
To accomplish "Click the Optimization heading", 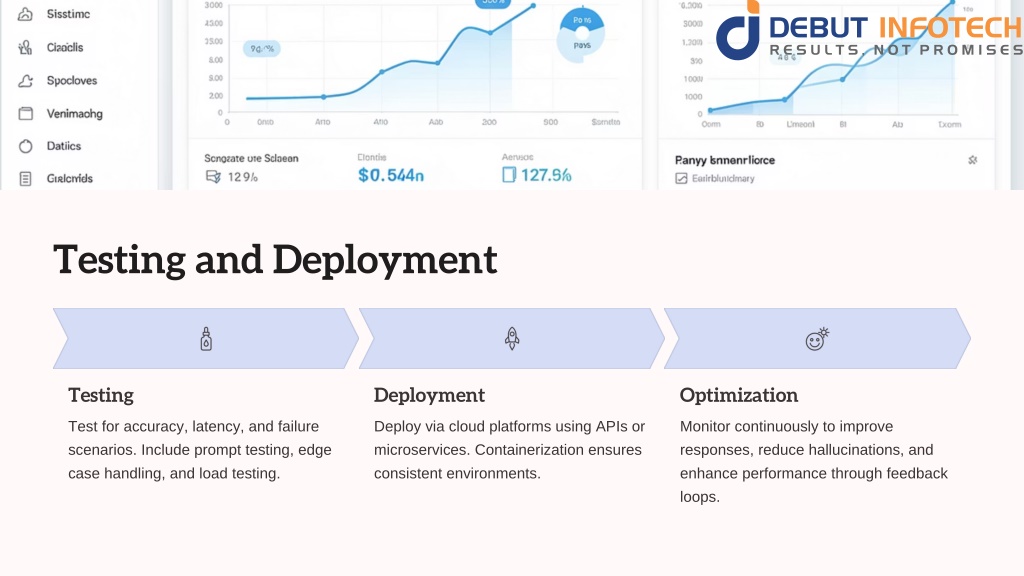I will 738,394.
